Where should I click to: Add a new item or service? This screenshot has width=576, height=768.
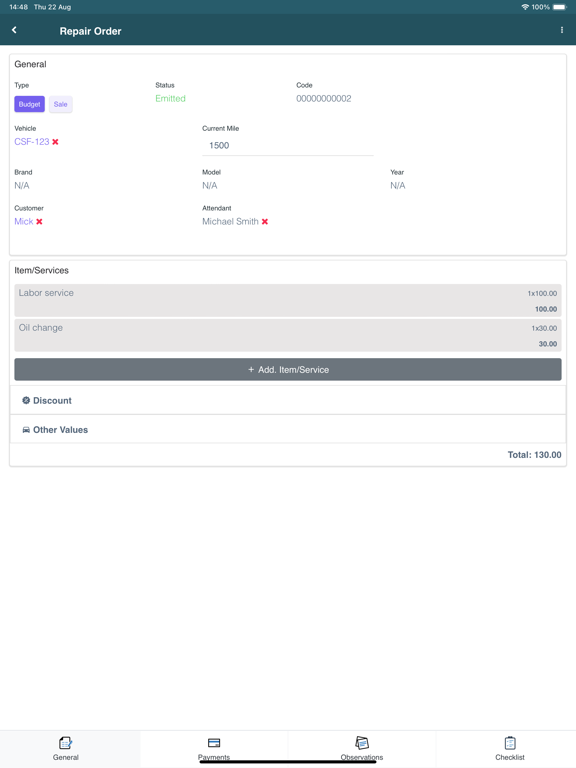coord(288,369)
